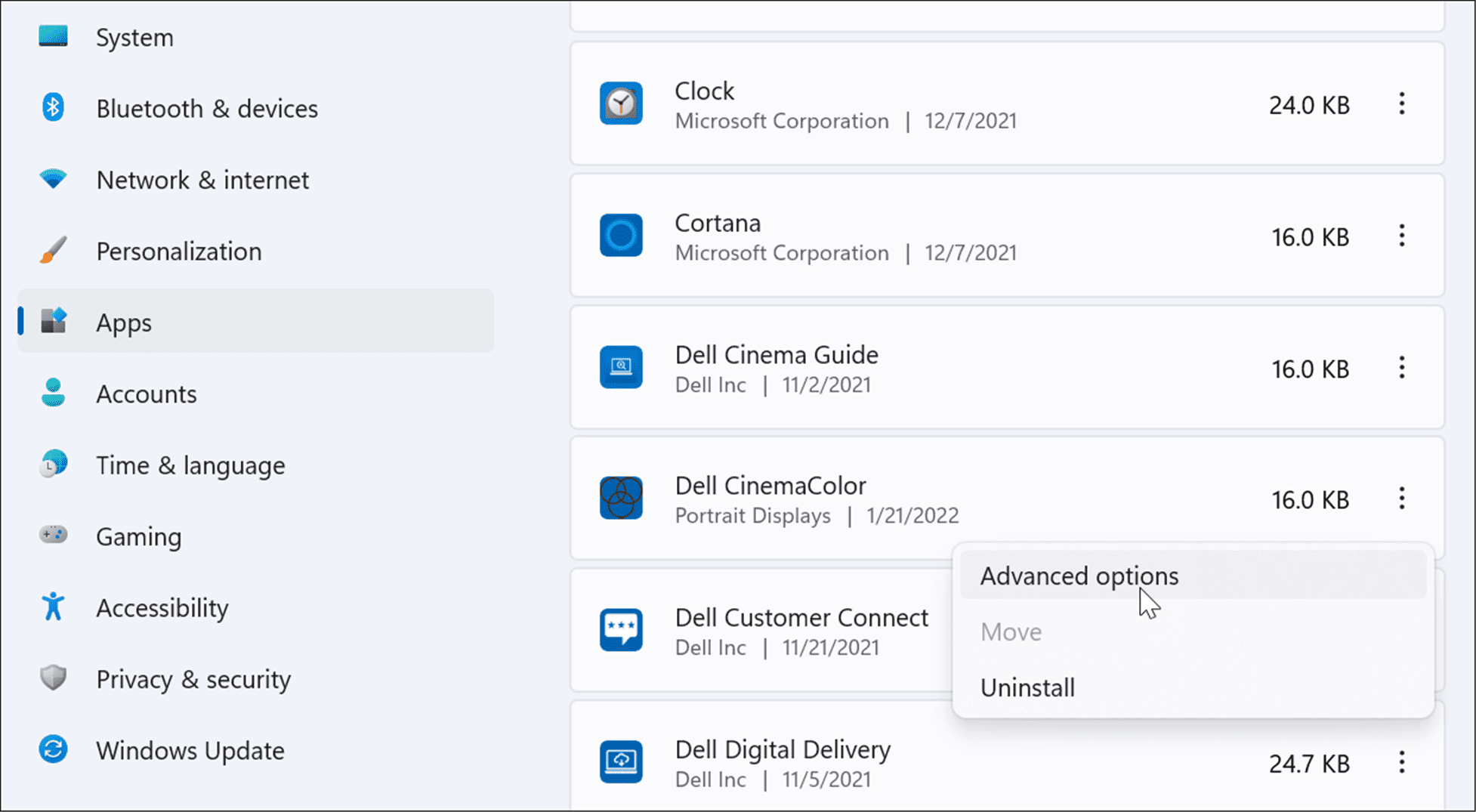Select the Personalization brush icon
The width and height of the screenshot is (1476, 812).
(53, 249)
